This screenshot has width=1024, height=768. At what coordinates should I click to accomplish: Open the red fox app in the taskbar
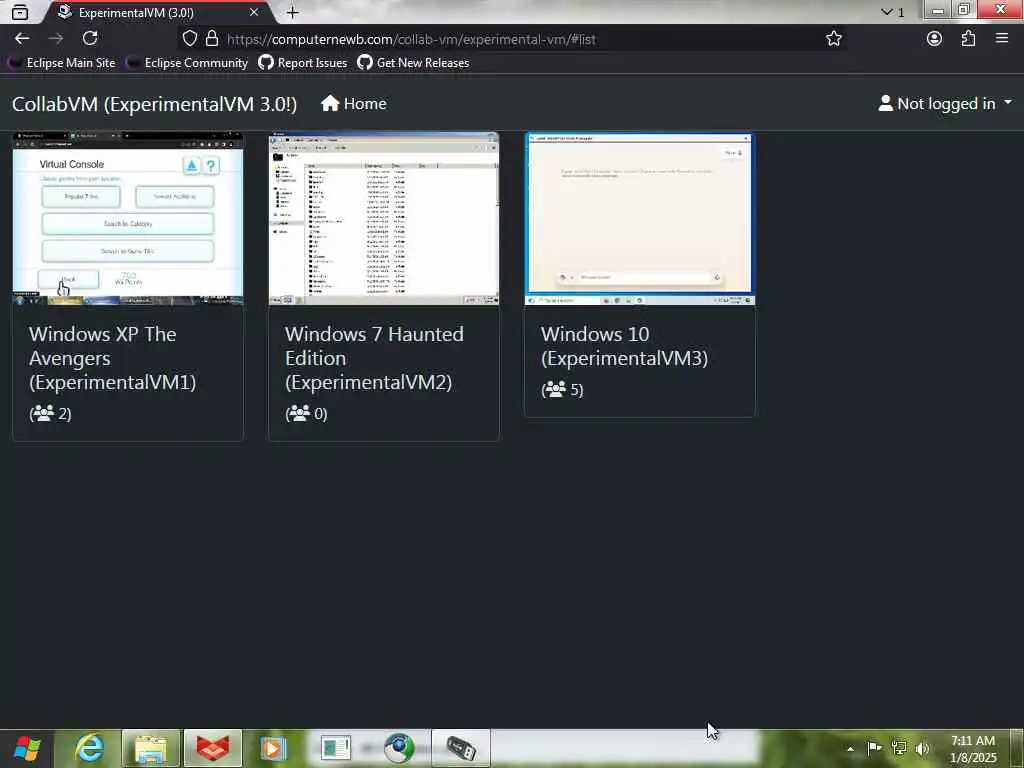[213, 748]
